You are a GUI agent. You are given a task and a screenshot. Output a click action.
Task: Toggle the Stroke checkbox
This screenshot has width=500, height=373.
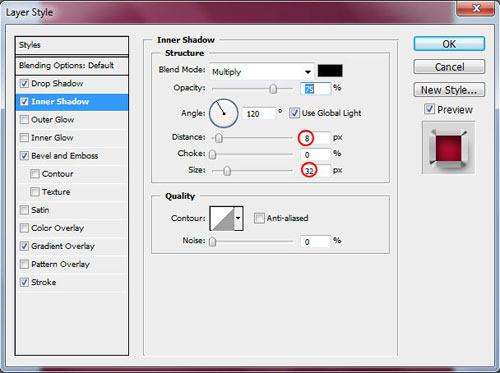24,282
